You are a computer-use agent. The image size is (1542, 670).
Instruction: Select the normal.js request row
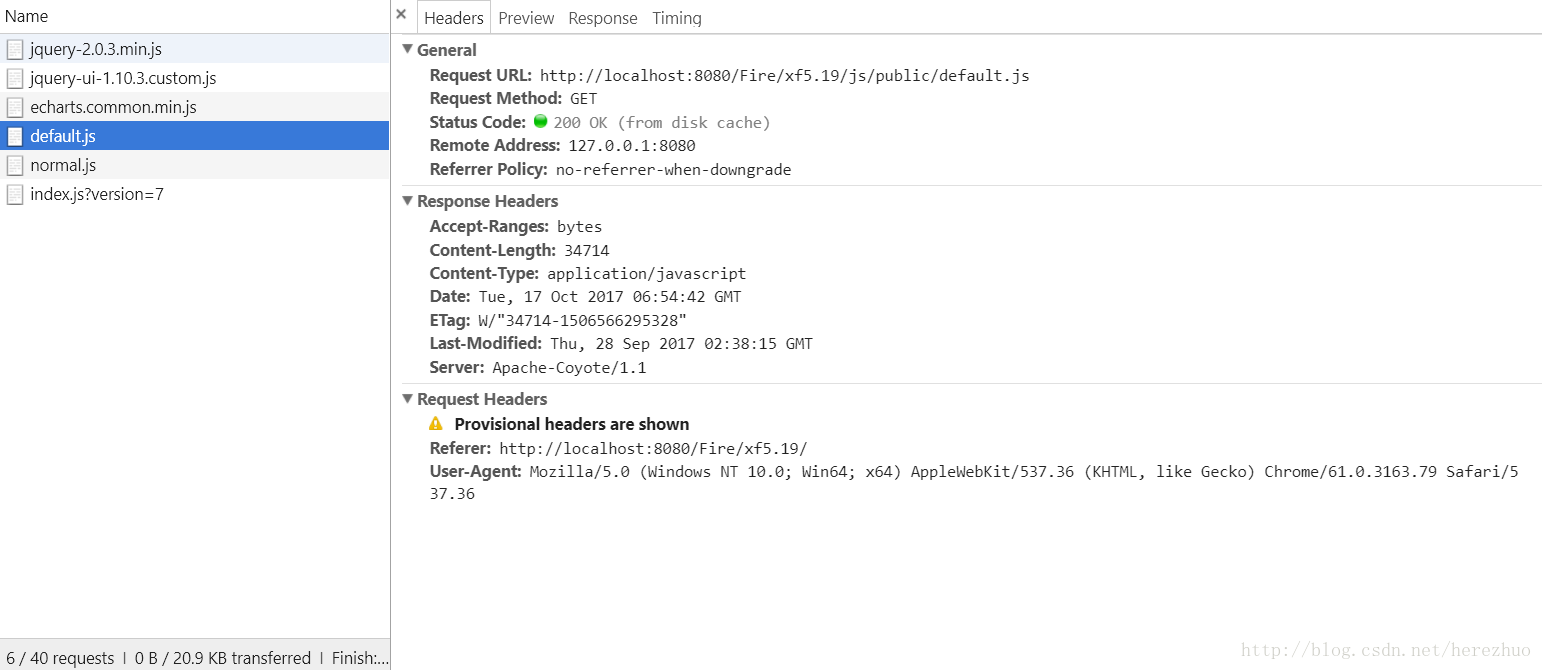point(195,165)
